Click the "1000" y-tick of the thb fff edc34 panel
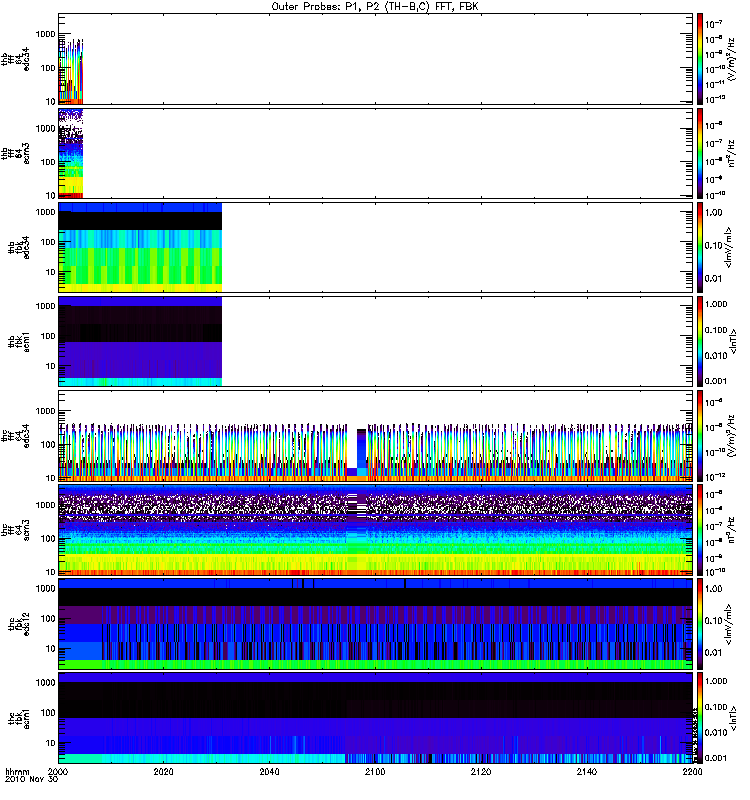Image resolution: width=750 pixels, height=800 pixels. point(45,34)
